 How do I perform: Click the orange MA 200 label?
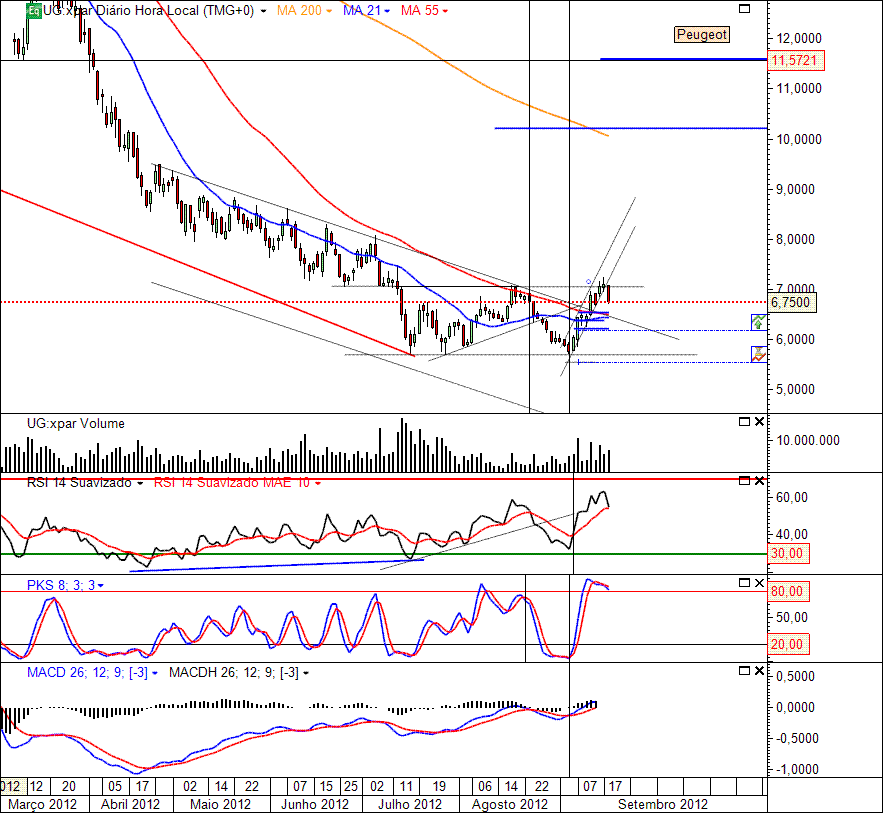[x=299, y=11]
